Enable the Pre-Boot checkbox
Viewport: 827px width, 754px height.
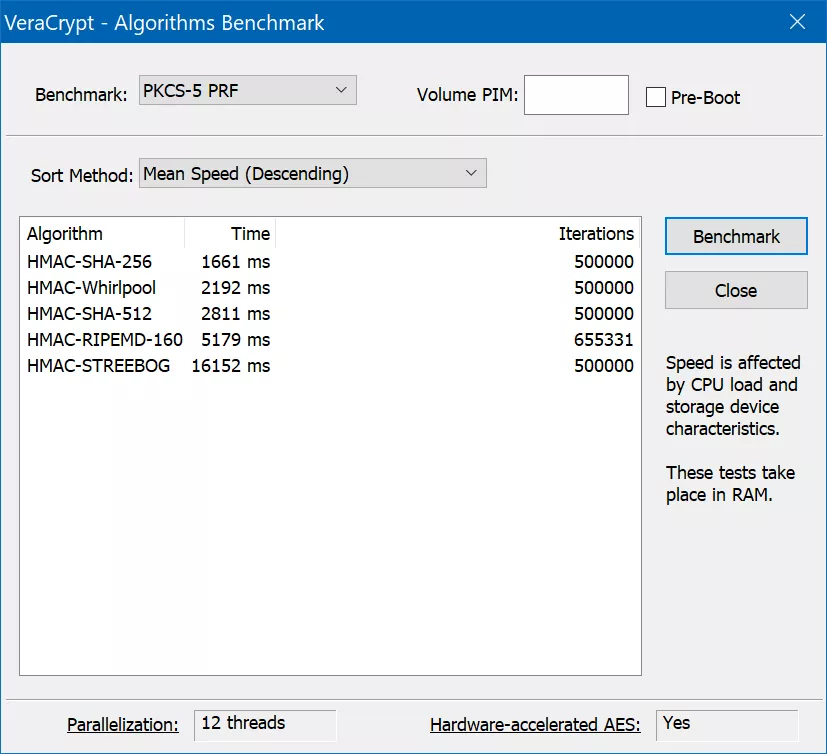pos(656,97)
